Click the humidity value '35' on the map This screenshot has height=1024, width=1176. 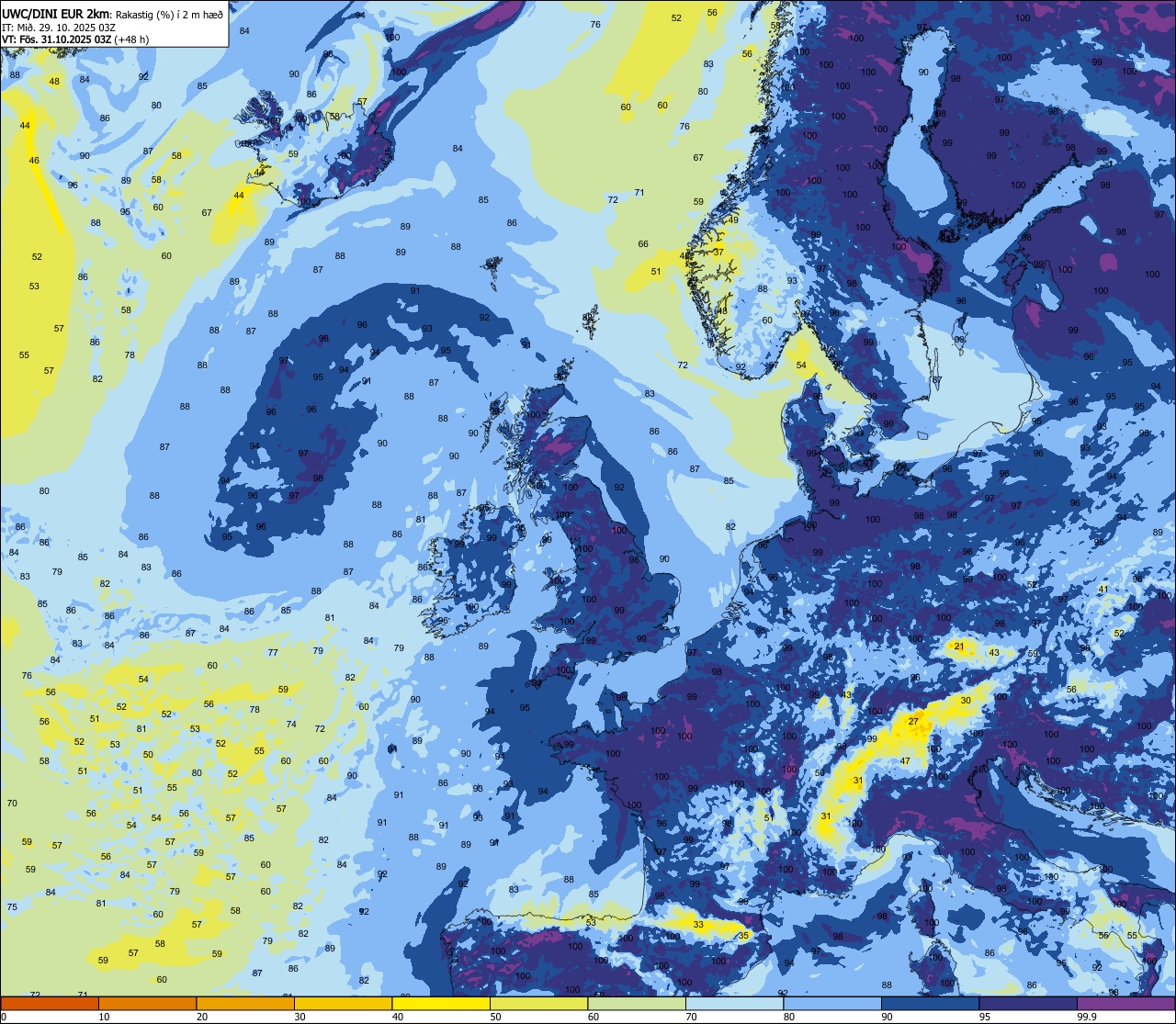(744, 936)
